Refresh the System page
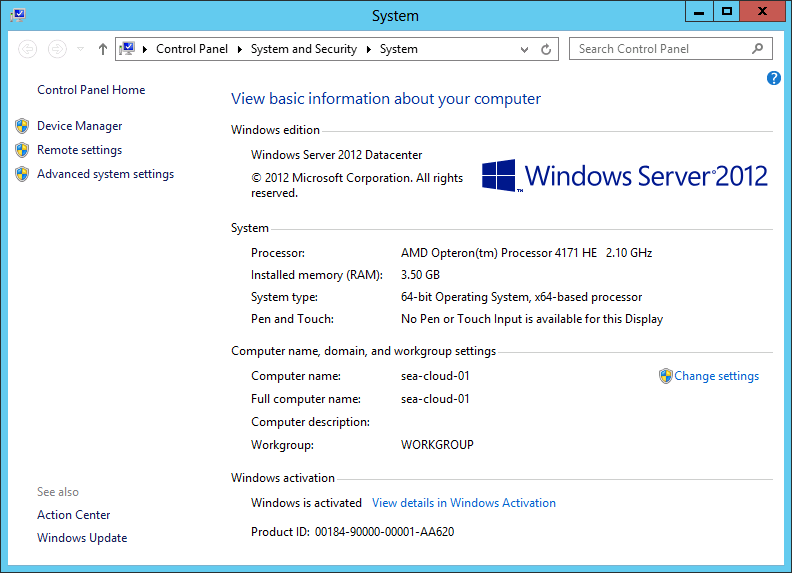 (546, 50)
